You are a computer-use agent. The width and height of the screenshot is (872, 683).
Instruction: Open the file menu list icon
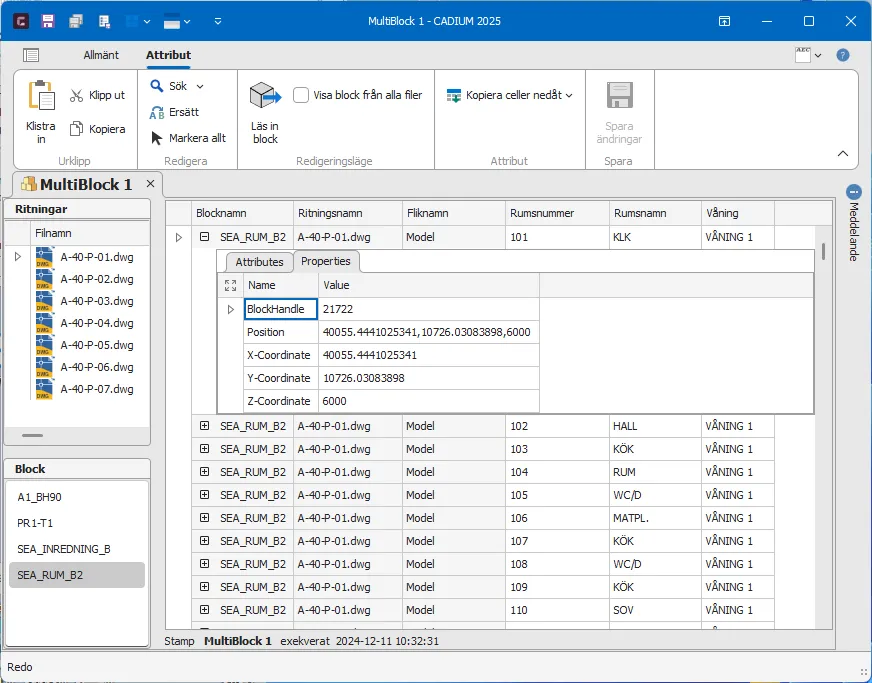point(31,55)
